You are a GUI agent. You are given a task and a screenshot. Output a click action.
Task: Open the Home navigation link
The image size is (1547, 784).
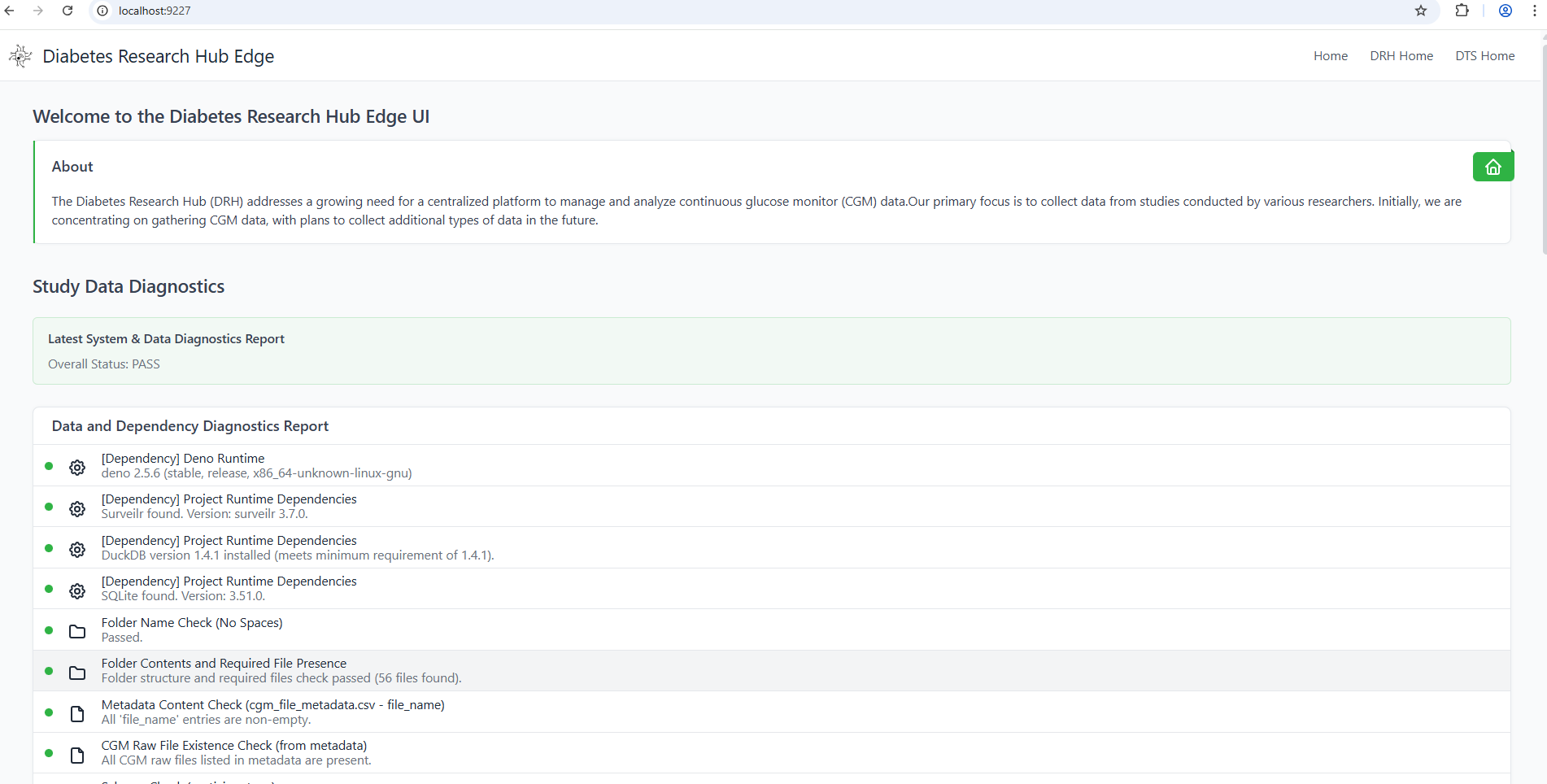(x=1330, y=56)
